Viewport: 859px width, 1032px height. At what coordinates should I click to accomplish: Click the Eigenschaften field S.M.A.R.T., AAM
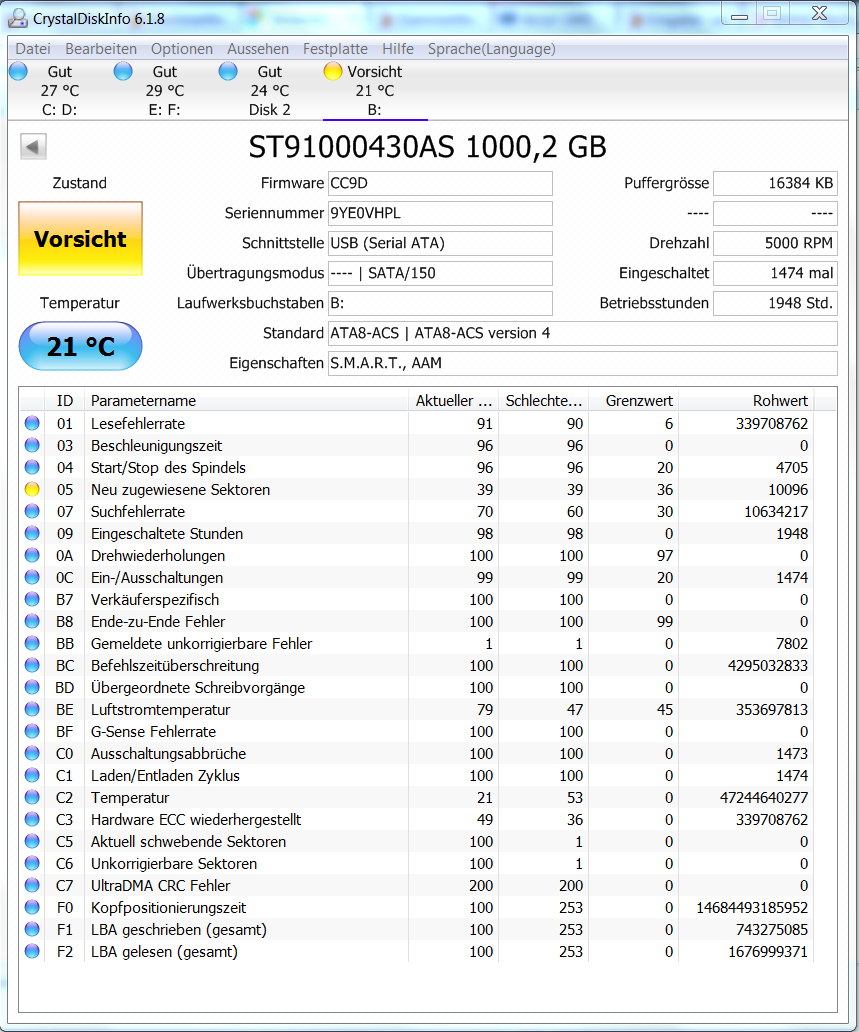pos(583,363)
